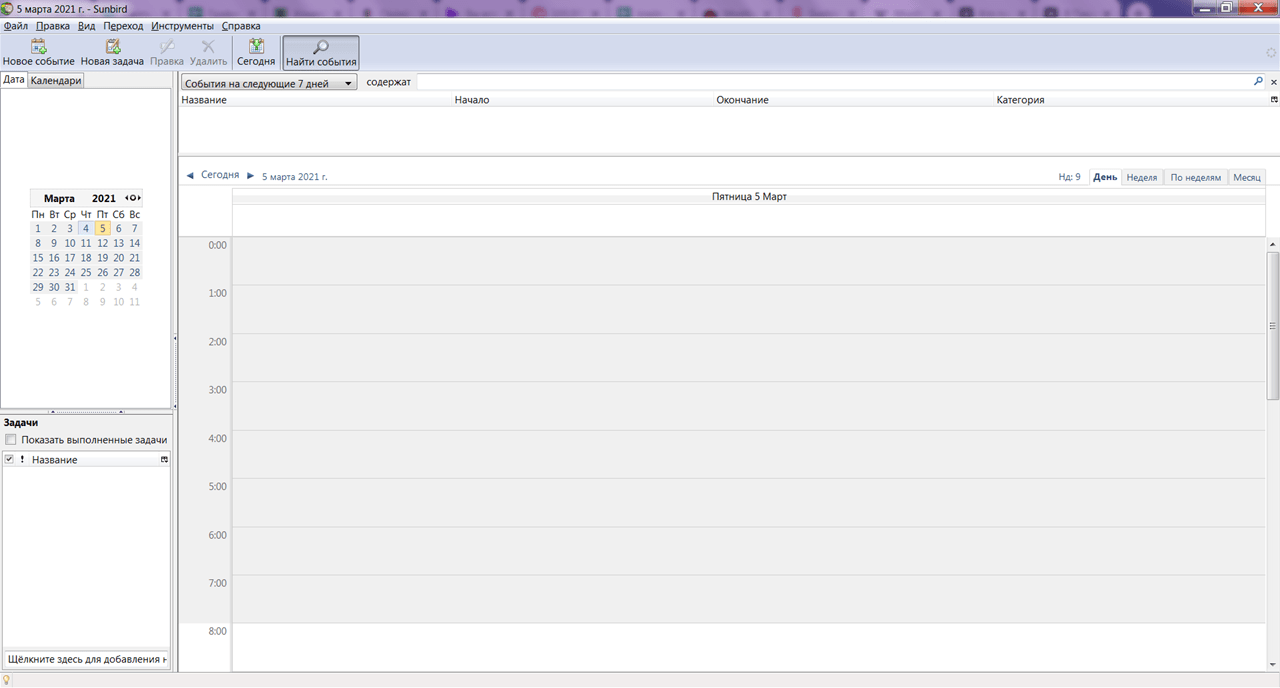Click the magnifier icon in search field
Viewport: 1280px width, 688px height.
point(1258,82)
